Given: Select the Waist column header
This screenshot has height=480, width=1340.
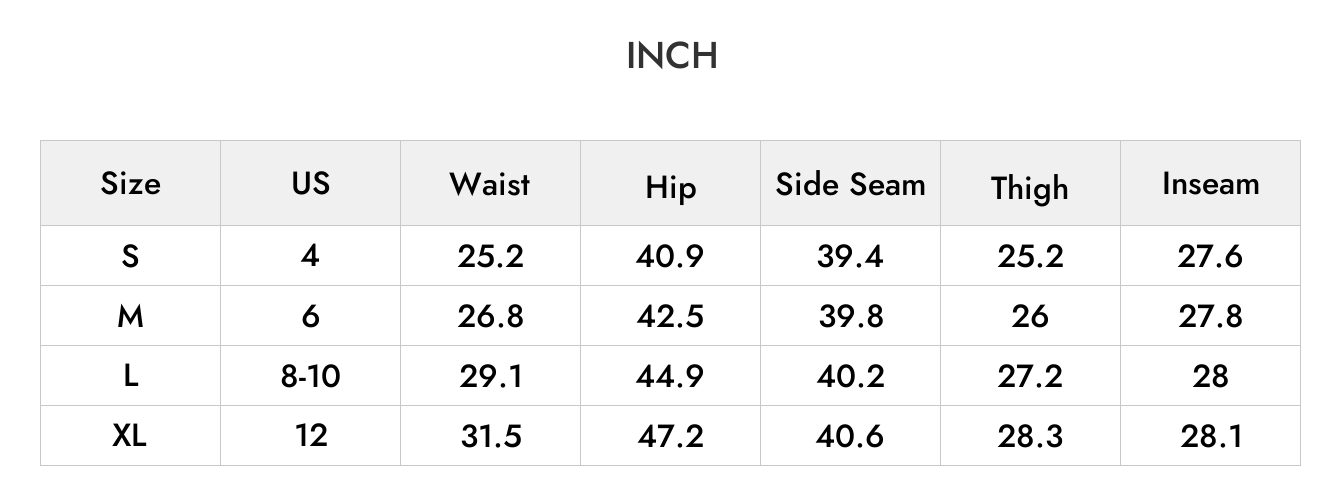Looking at the screenshot, I should point(490,184).
